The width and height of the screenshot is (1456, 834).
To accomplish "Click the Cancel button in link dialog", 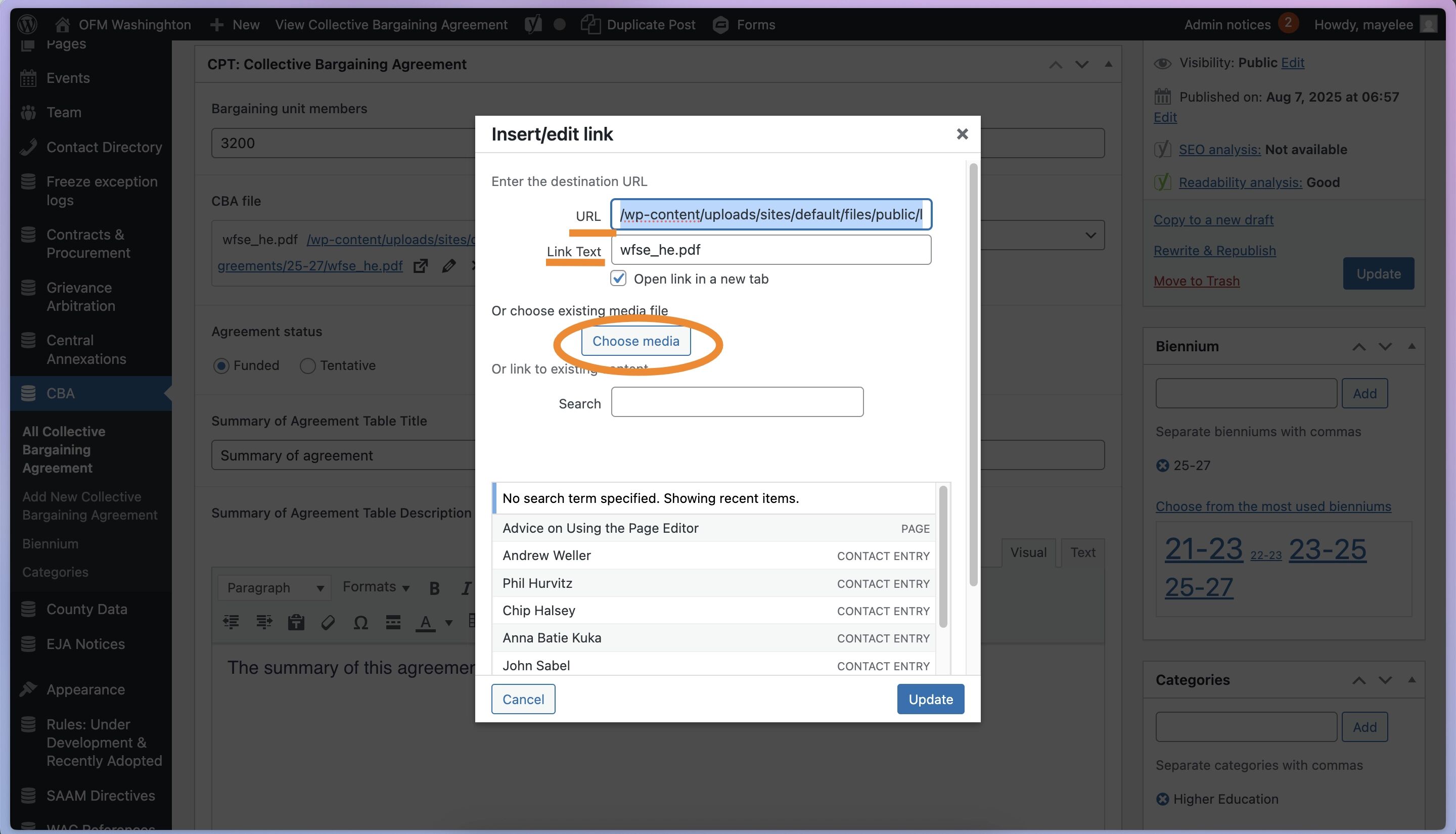I will click(522, 699).
